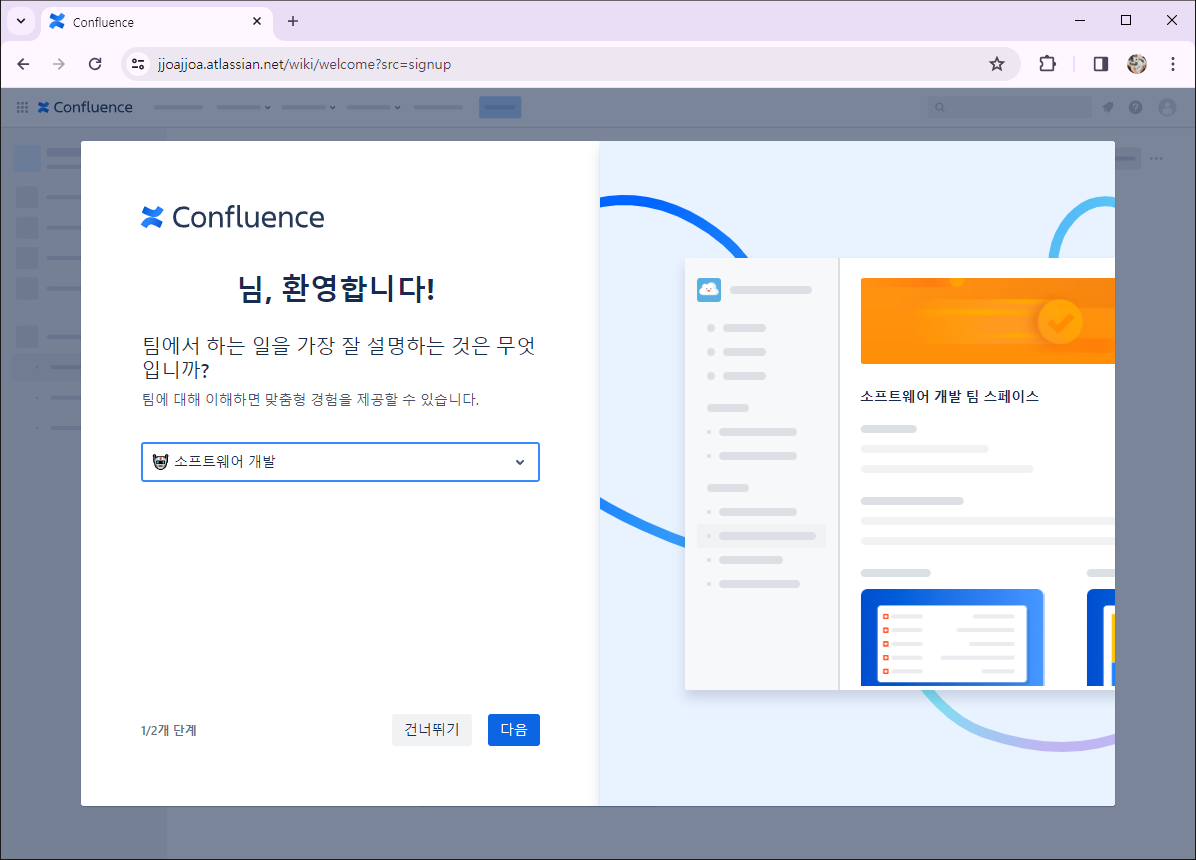Click the help question mark icon
This screenshot has width=1196, height=860.
[1136, 108]
